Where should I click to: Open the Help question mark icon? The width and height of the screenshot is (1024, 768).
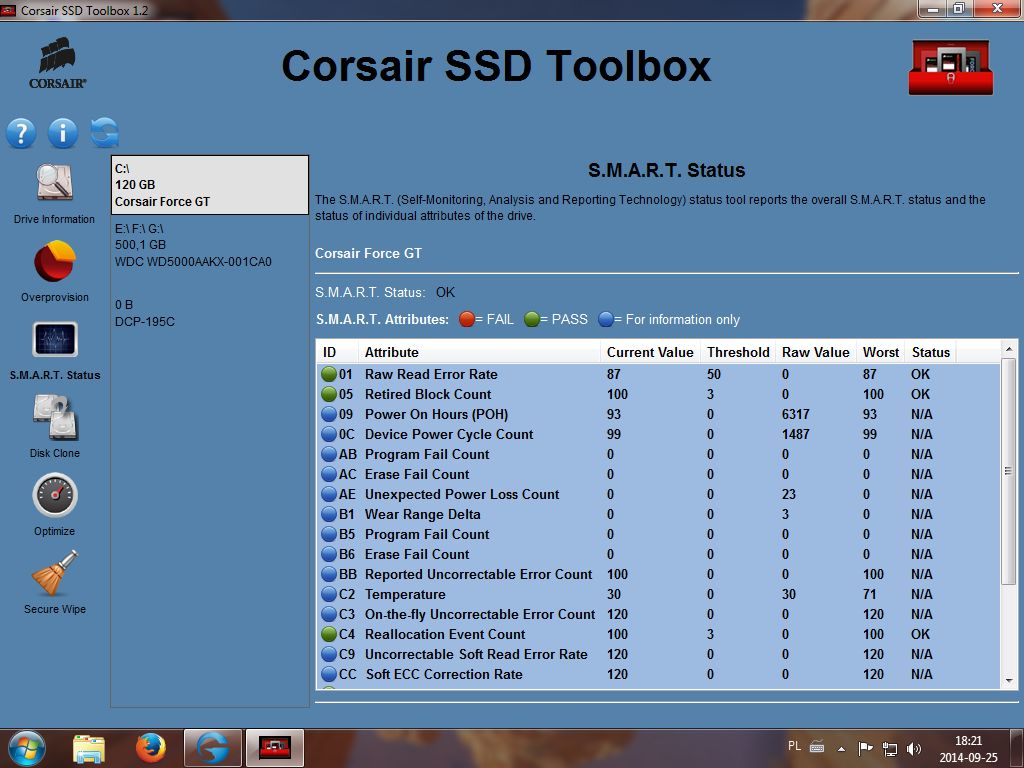[21, 133]
